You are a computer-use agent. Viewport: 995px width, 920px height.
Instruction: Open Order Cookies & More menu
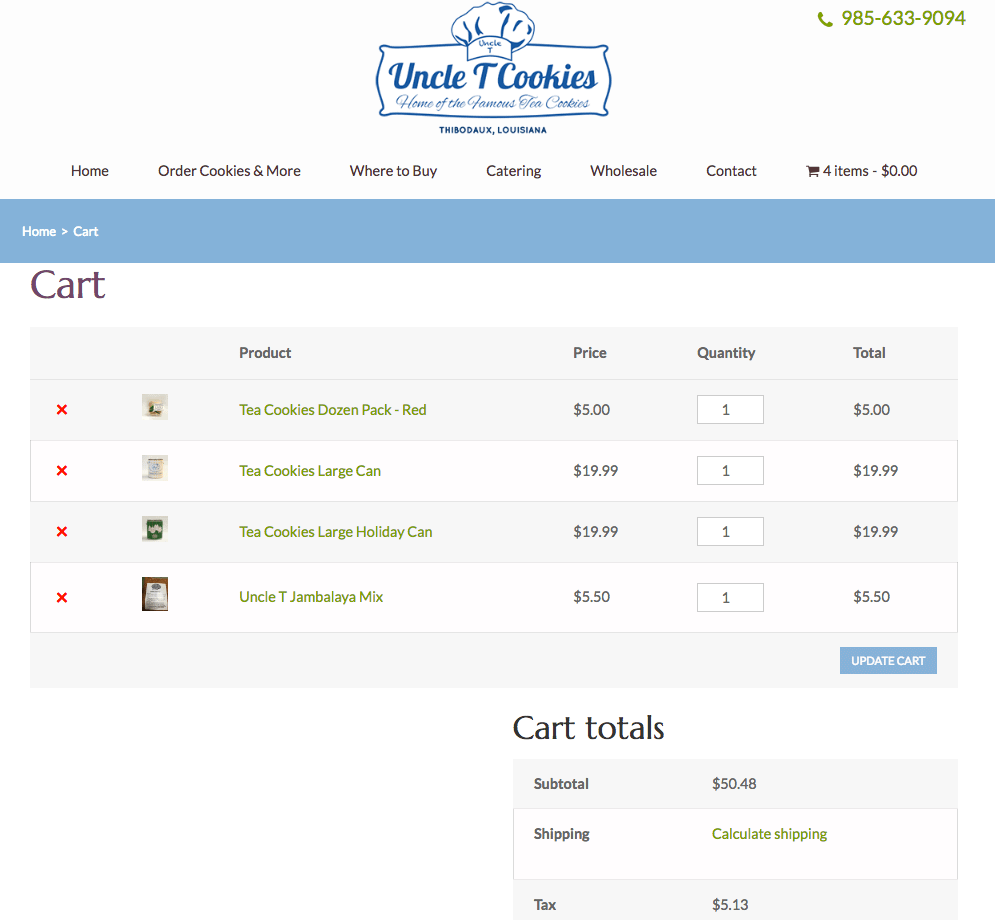(229, 171)
